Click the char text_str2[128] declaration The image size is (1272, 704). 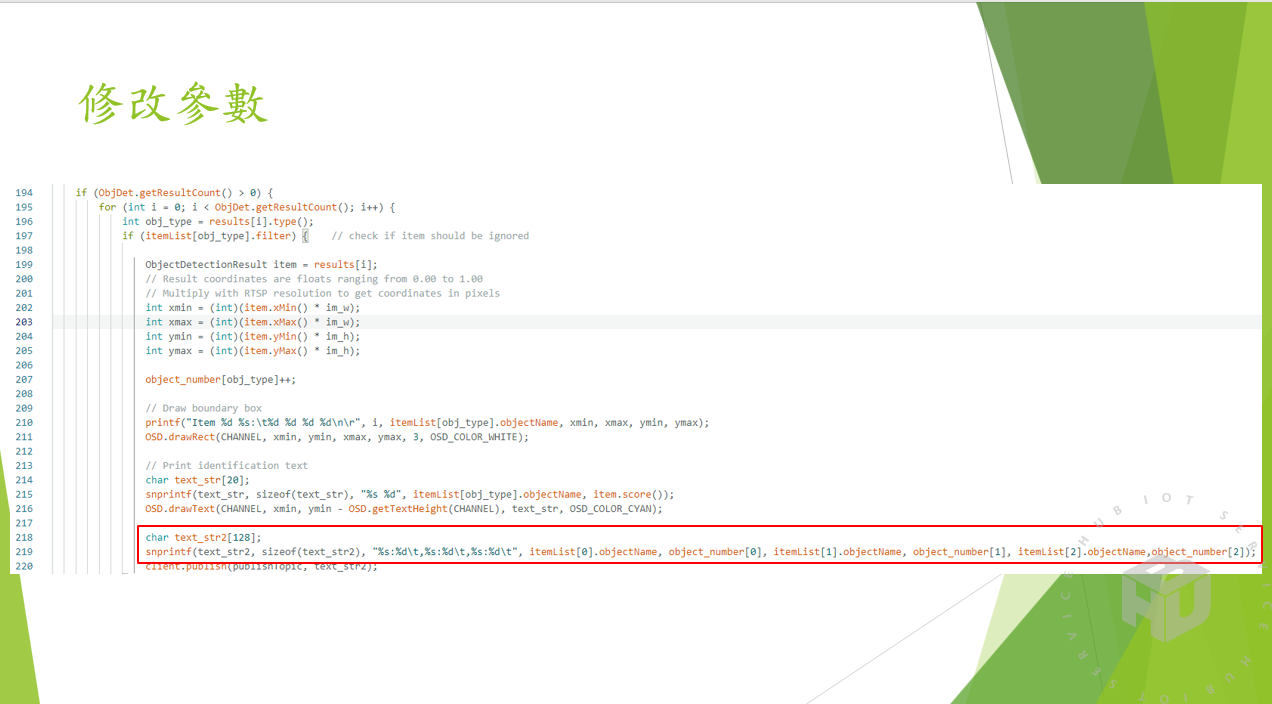tap(203, 537)
